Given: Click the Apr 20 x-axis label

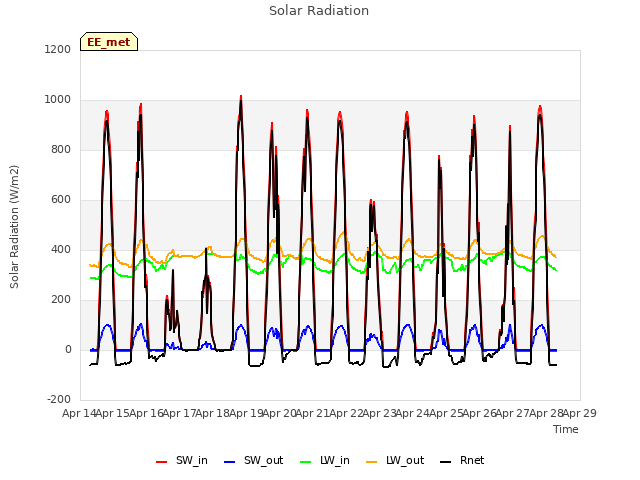Looking at the screenshot, I should [x=279, y=413].
